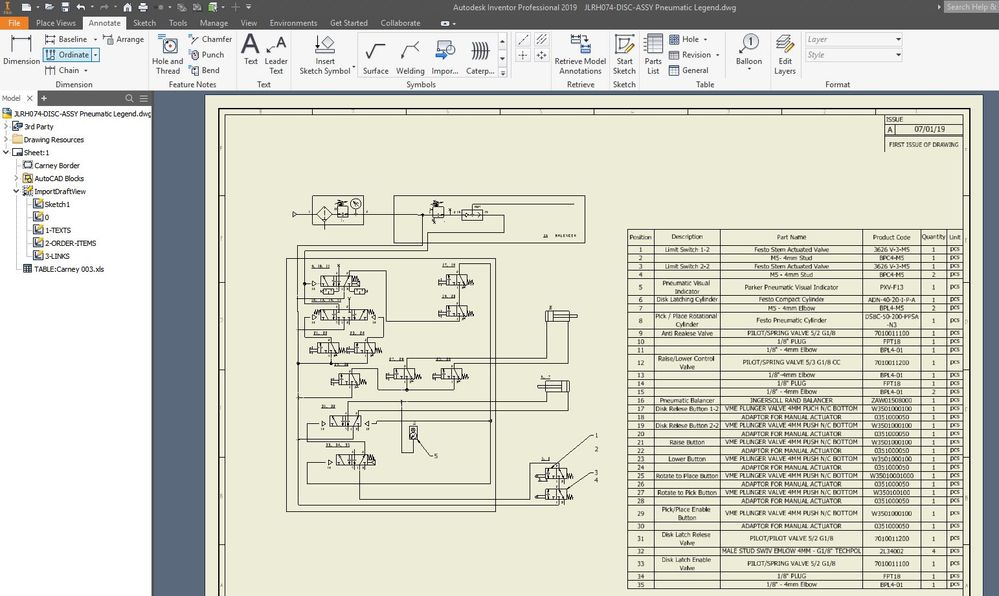Choose Baseline dimension tool
Image resolution: width=999 pixels, height=596 pixels.
click(x=66, y=39)
